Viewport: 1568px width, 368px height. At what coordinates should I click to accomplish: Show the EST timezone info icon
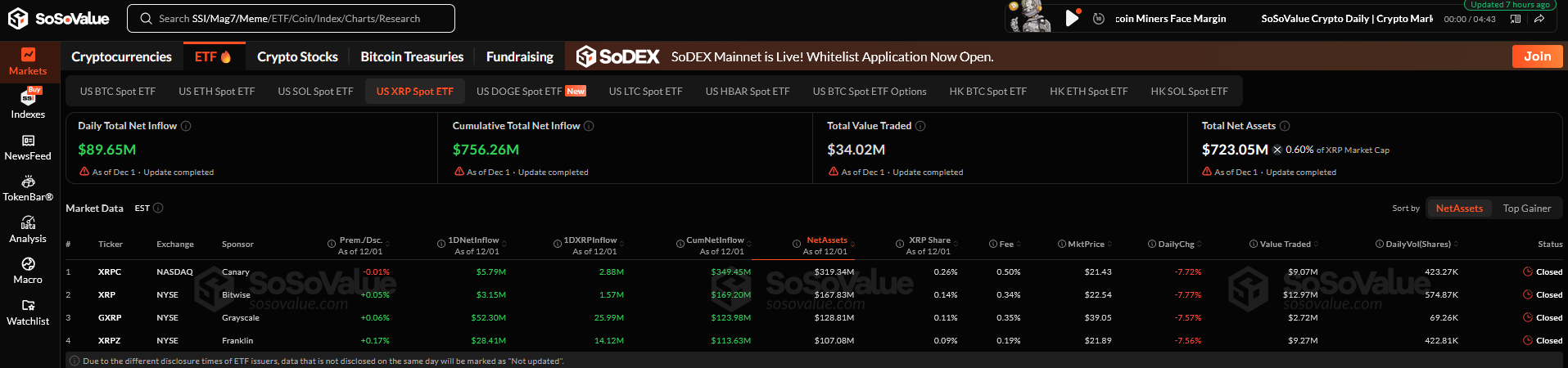pos(158,209)
